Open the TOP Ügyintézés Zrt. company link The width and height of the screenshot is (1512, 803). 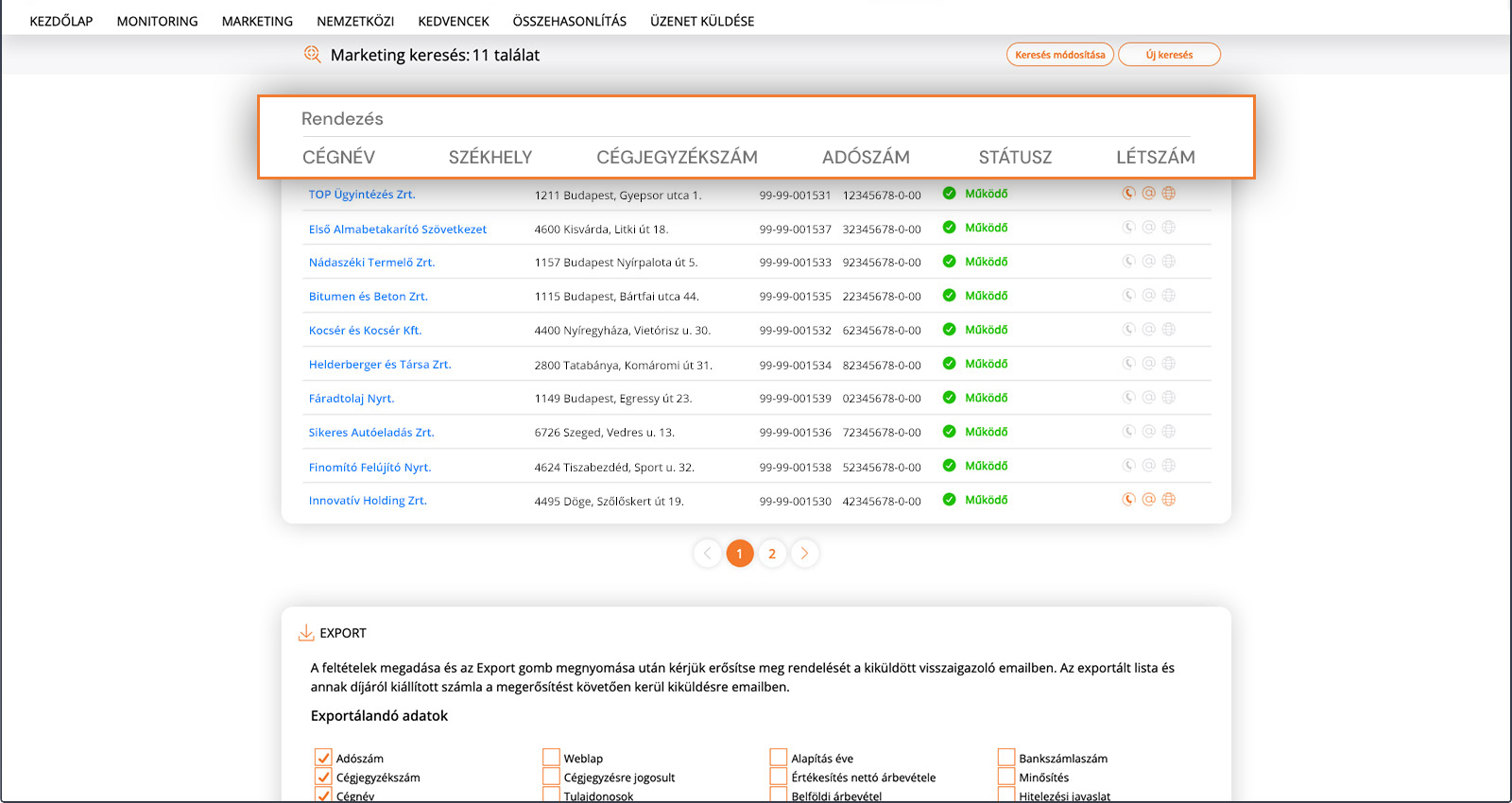tap(362, 195)
